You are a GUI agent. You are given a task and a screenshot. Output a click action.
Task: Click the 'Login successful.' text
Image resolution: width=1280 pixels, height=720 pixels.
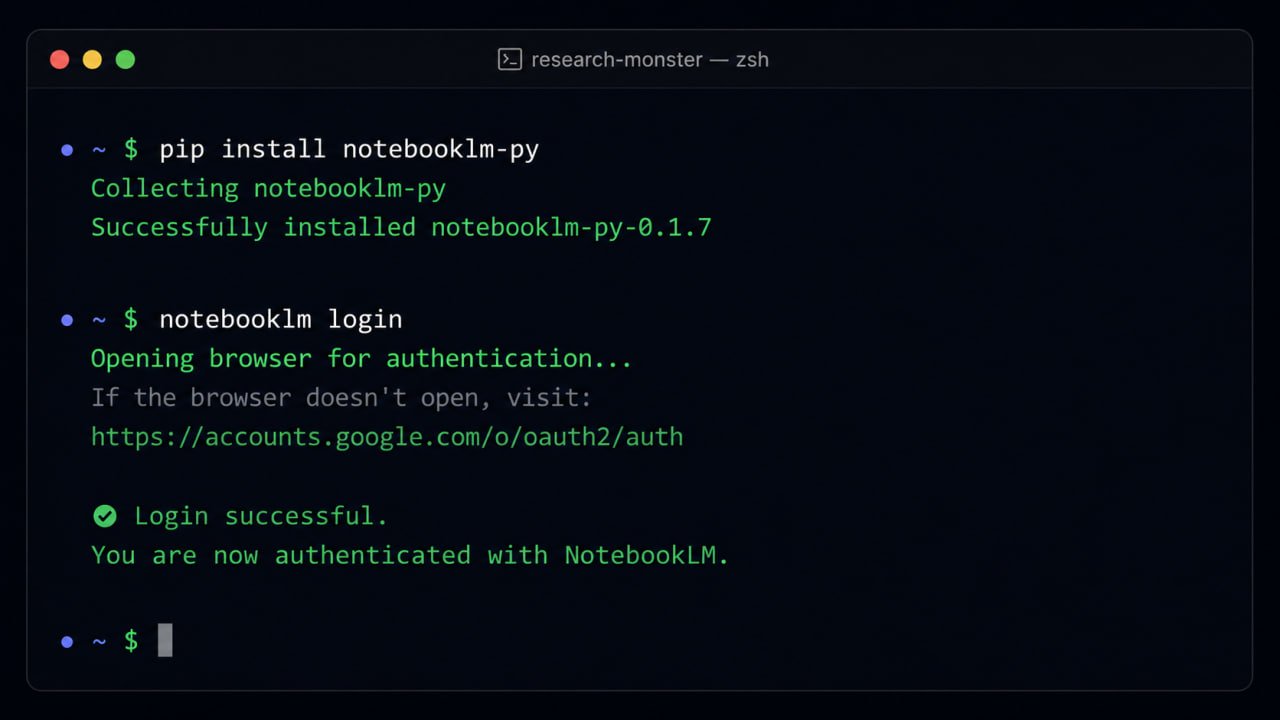pyautogui.click(x=261, y=516)
